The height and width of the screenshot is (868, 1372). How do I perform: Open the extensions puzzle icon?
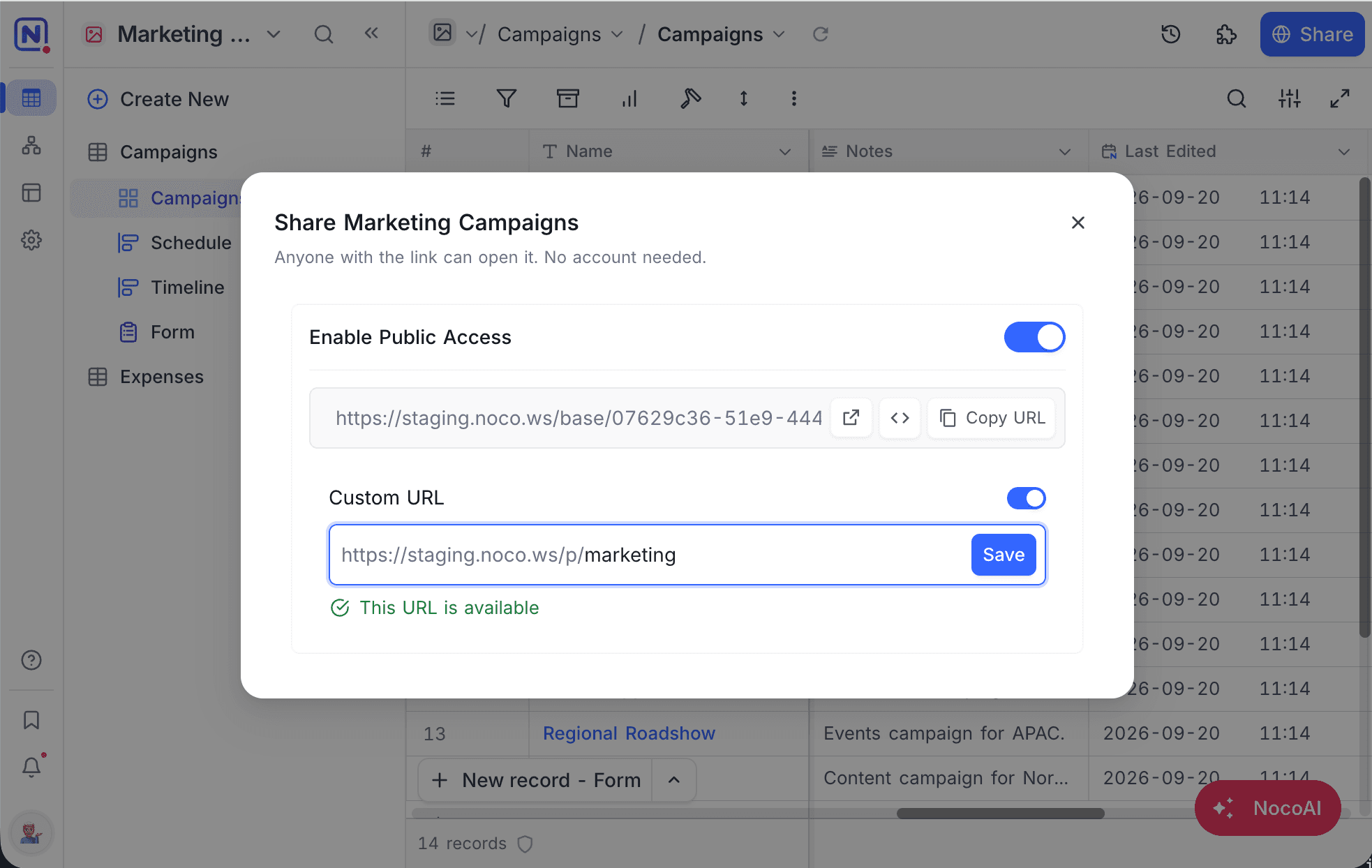pyautogui.click(x=1226, y=34)
